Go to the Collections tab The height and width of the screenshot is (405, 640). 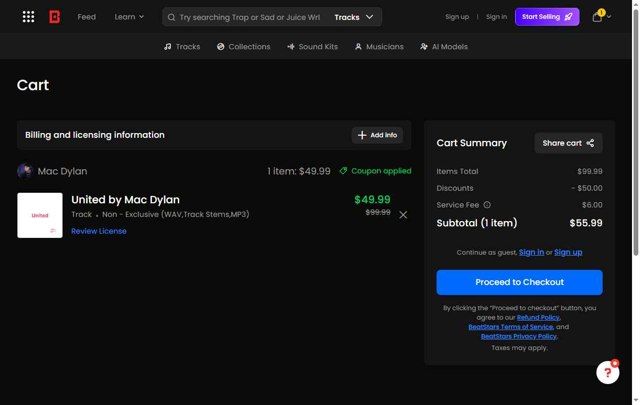[243, 47]
